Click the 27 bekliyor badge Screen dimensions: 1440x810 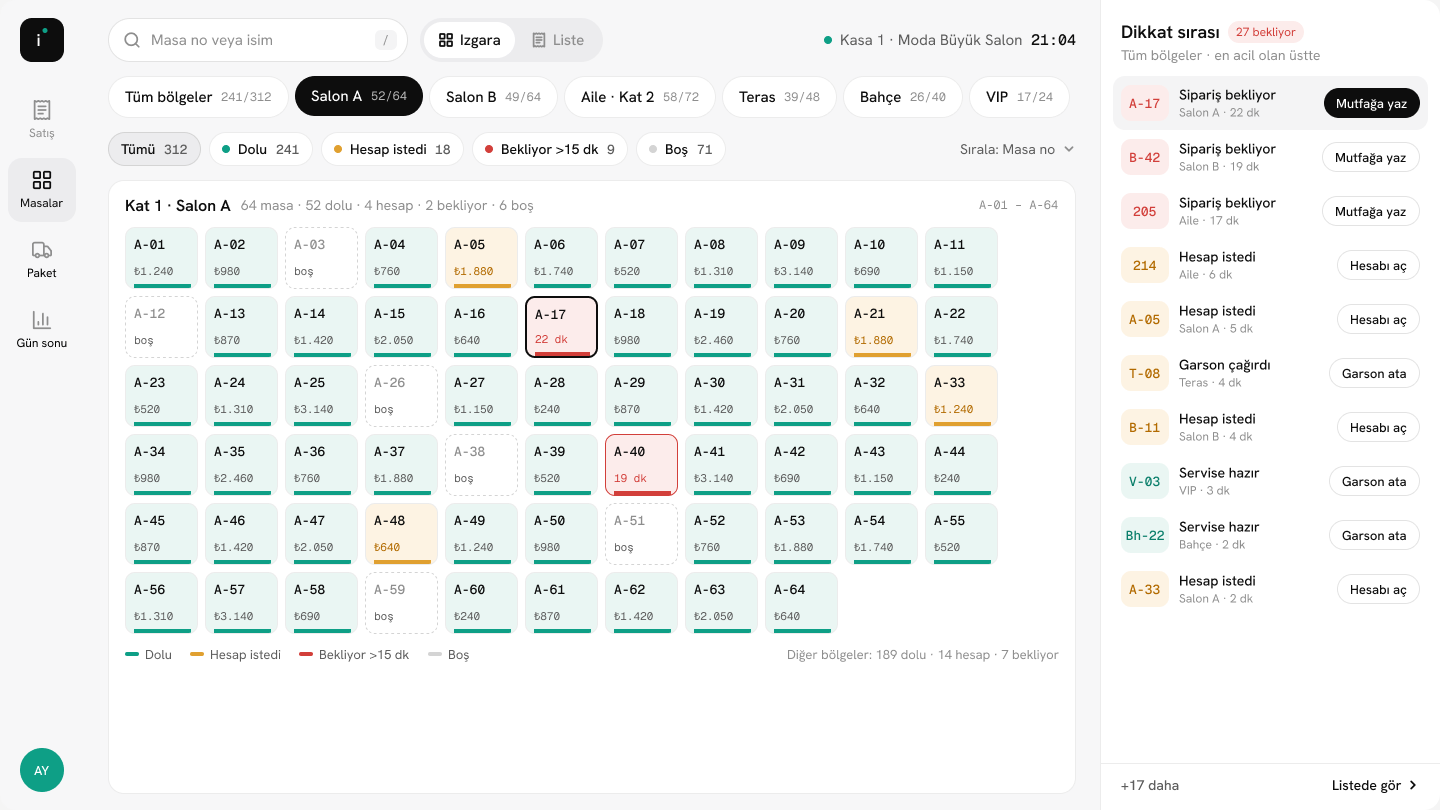click(1266, 32)
